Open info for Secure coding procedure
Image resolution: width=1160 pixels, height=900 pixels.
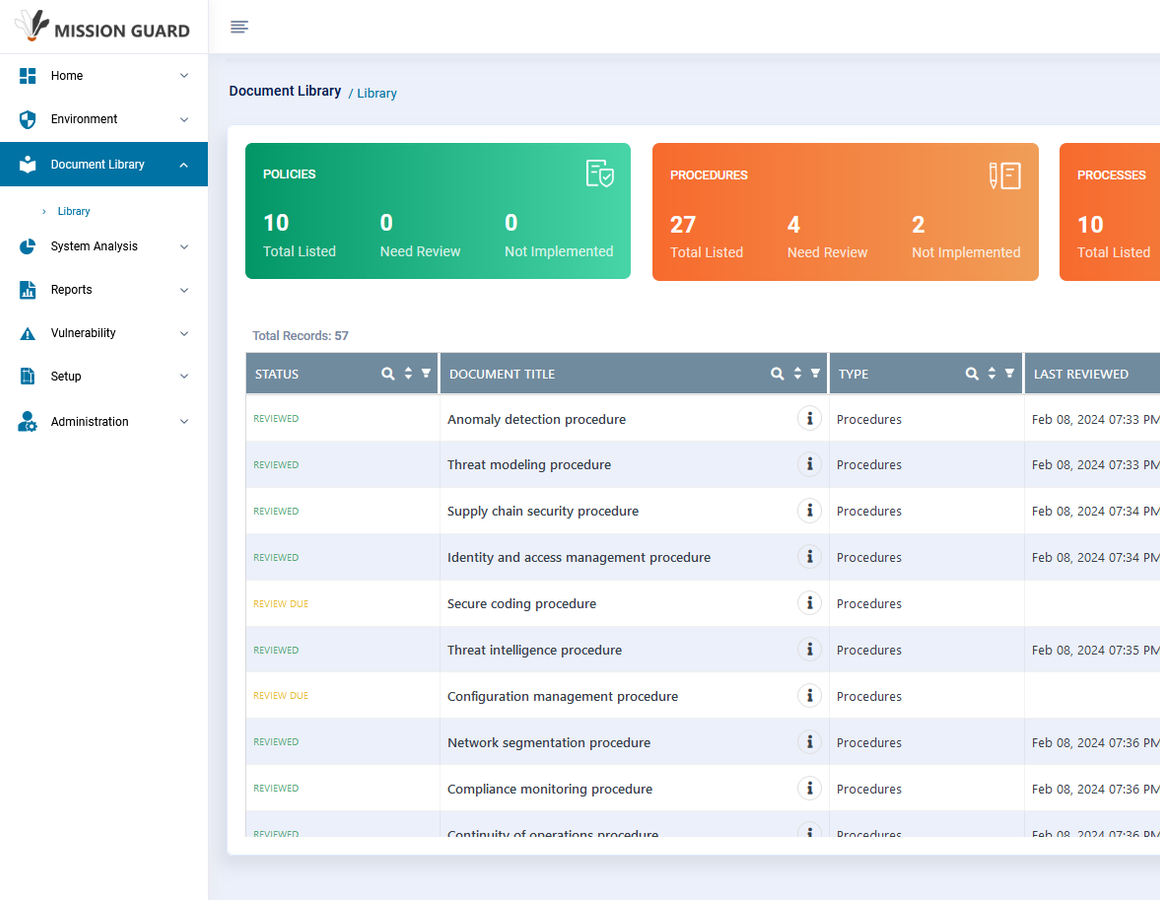[809, 603]
